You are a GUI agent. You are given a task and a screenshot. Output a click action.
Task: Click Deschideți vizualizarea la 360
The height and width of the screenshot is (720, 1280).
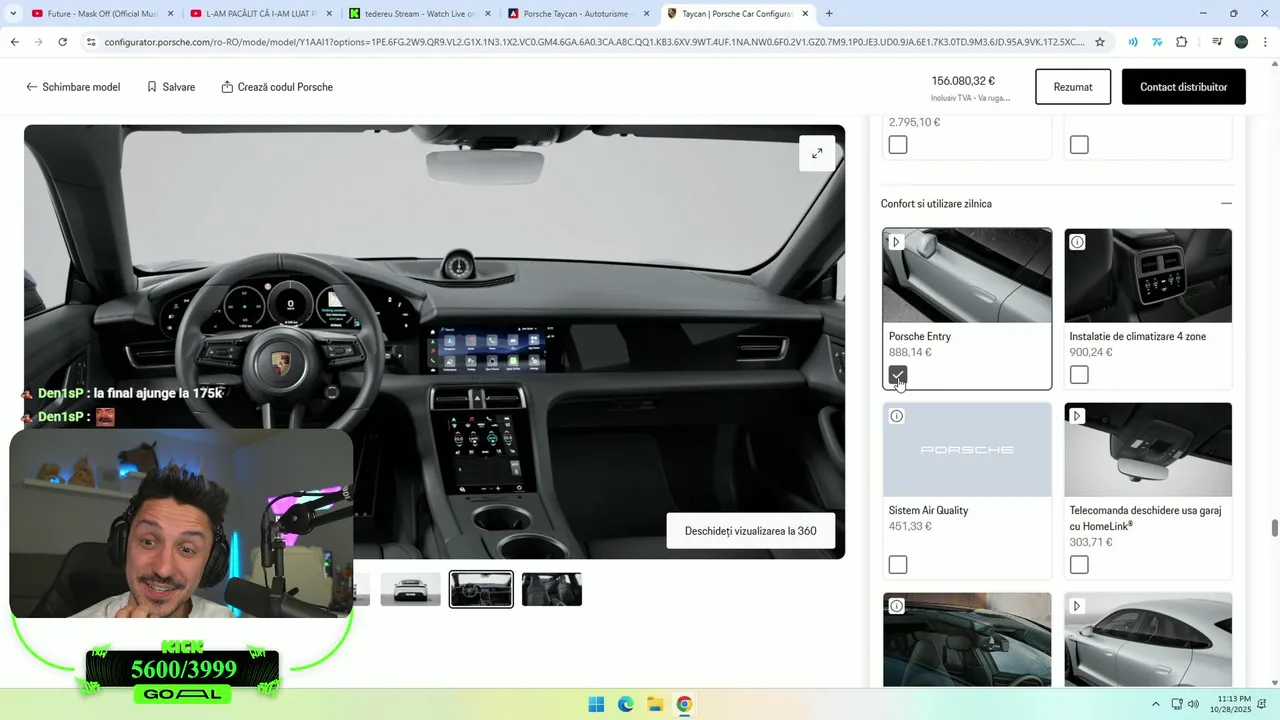[751, 531]
